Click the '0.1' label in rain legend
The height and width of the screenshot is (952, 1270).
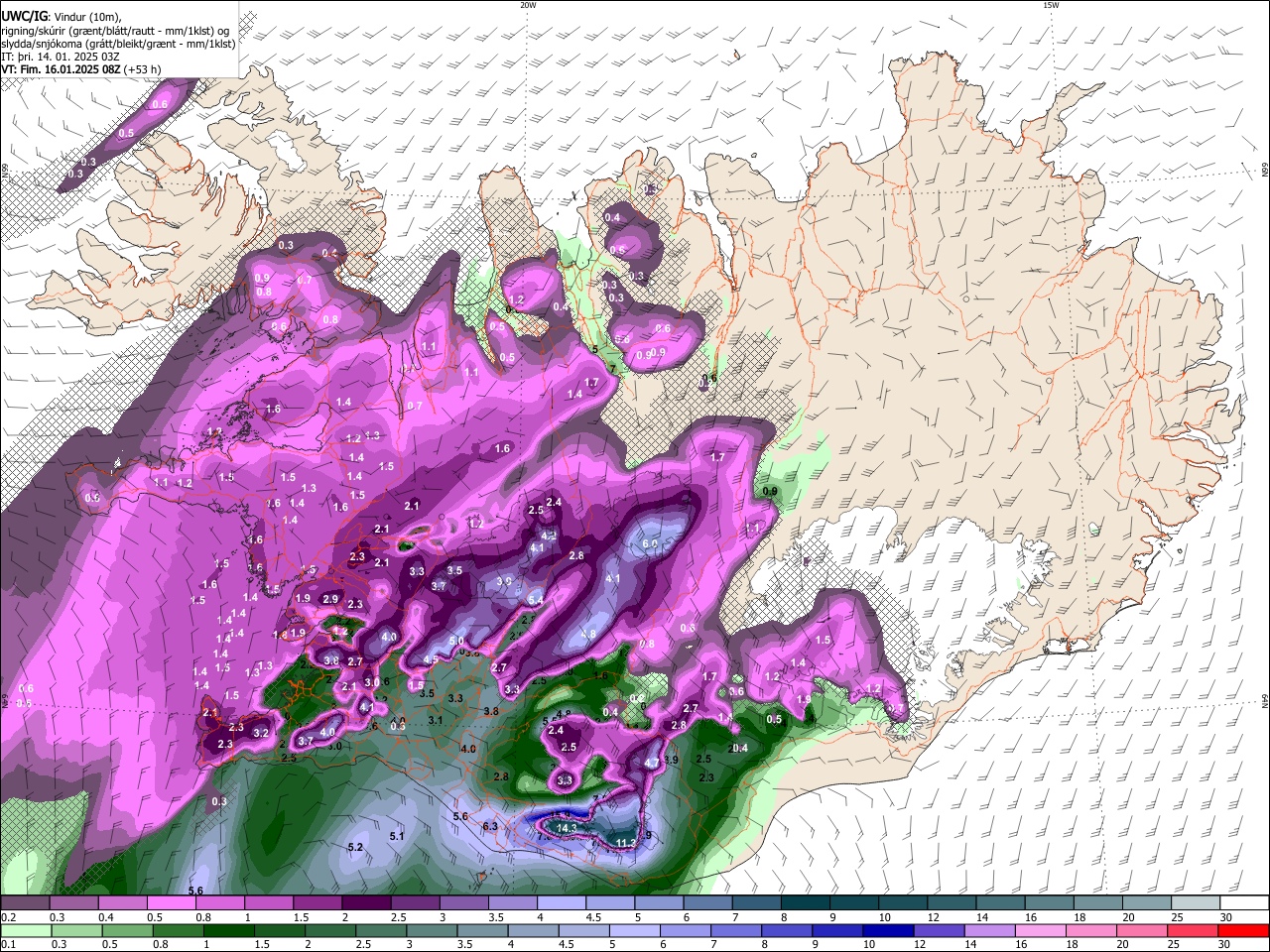tap(9, 945)
